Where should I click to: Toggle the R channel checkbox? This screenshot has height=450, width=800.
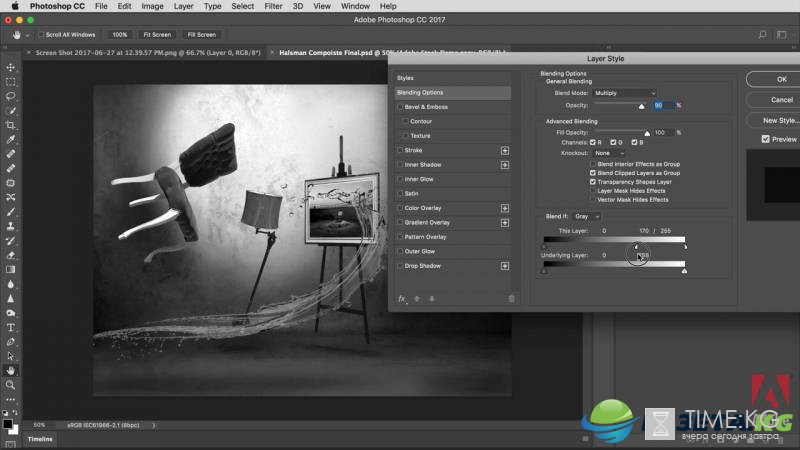coord(593,142)
